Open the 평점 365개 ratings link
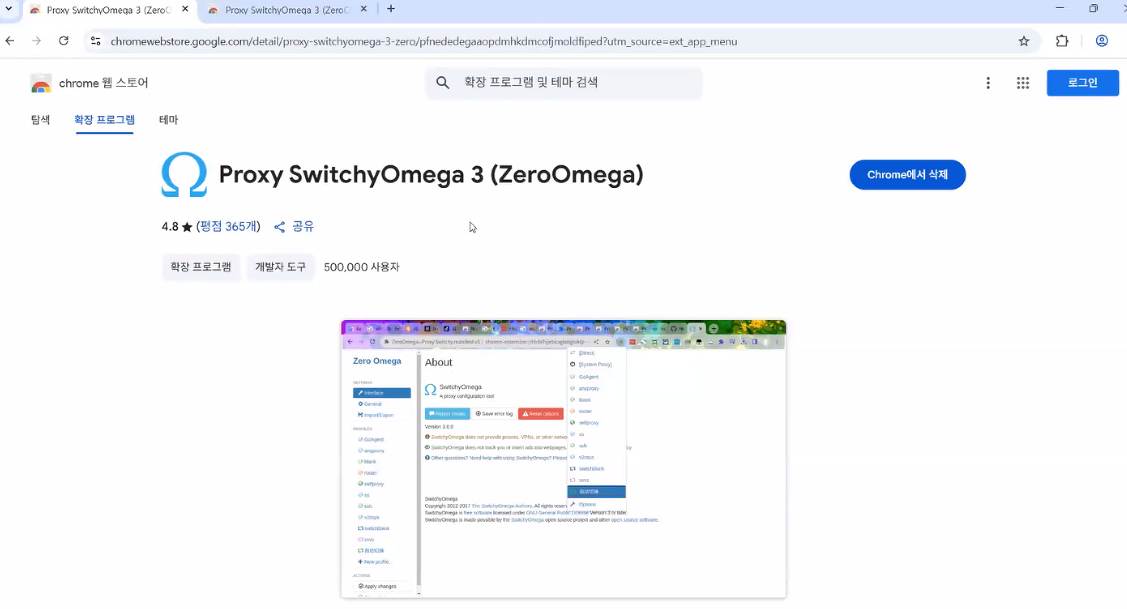 coord(229,226)
